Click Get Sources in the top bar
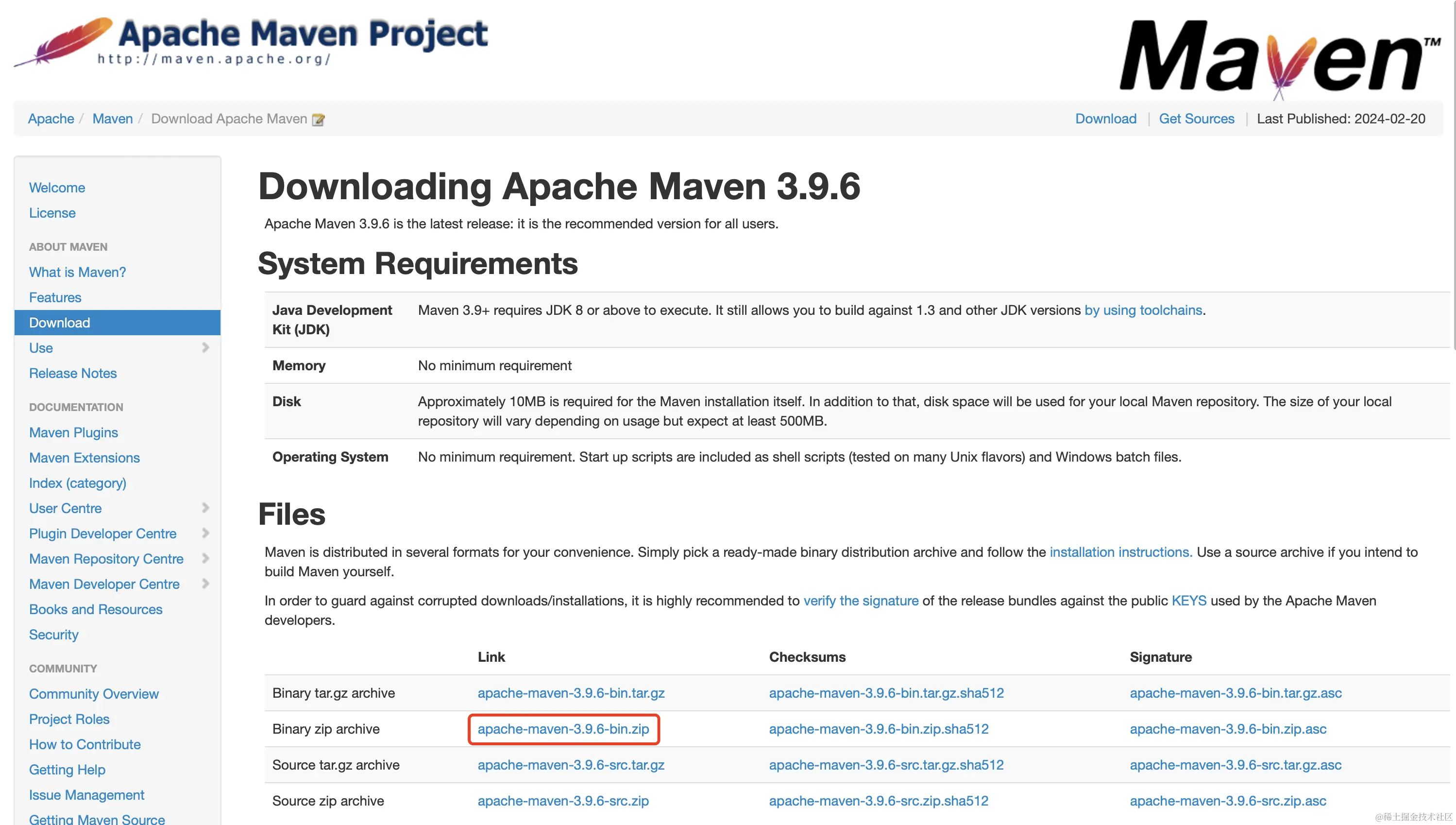The width and height of the screenshot is (1456, 825). point(1196,119)
